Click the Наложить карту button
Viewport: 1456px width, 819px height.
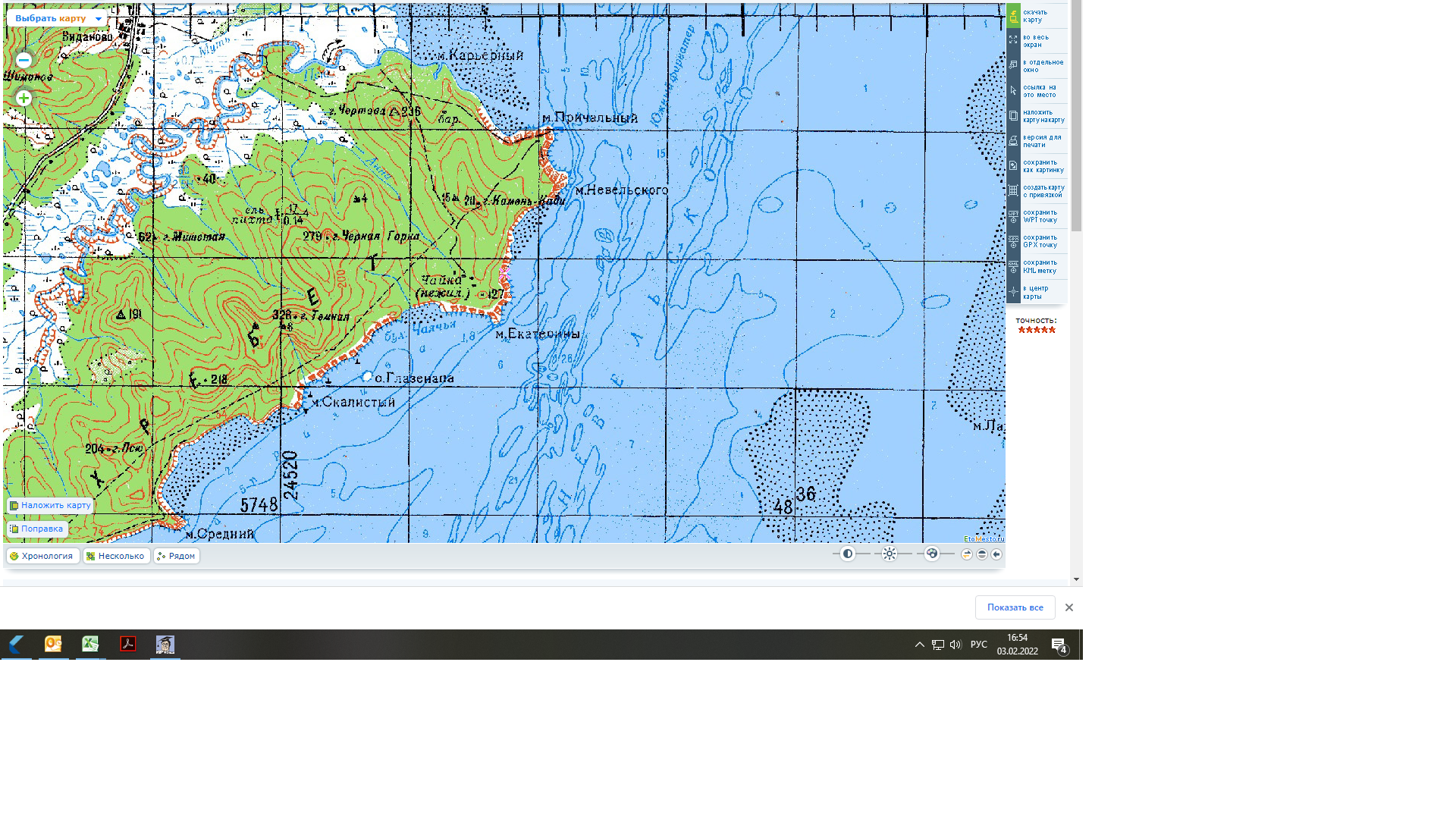(x=50, y=505)
